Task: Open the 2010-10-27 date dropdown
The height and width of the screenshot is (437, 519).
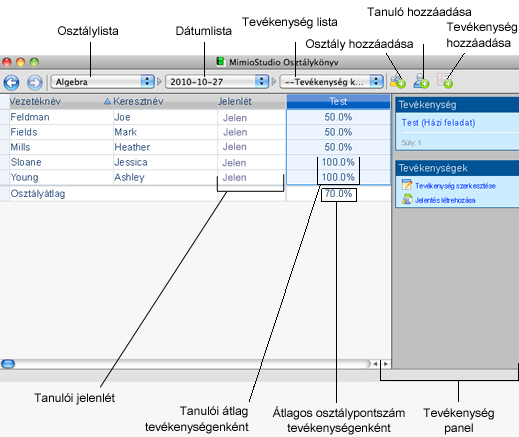Action: click(x=217, y=82)
